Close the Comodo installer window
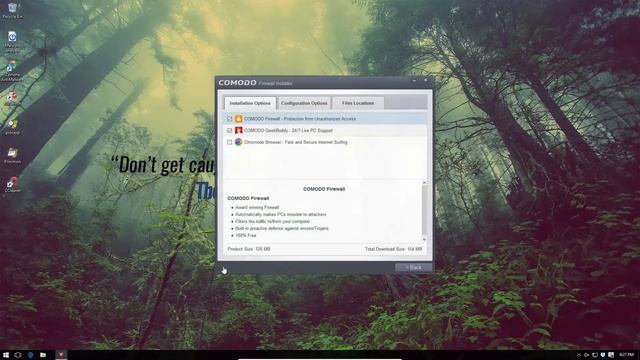Image resolution: width=640 pixels, height=360 pixels. click(x=425, y=81)
